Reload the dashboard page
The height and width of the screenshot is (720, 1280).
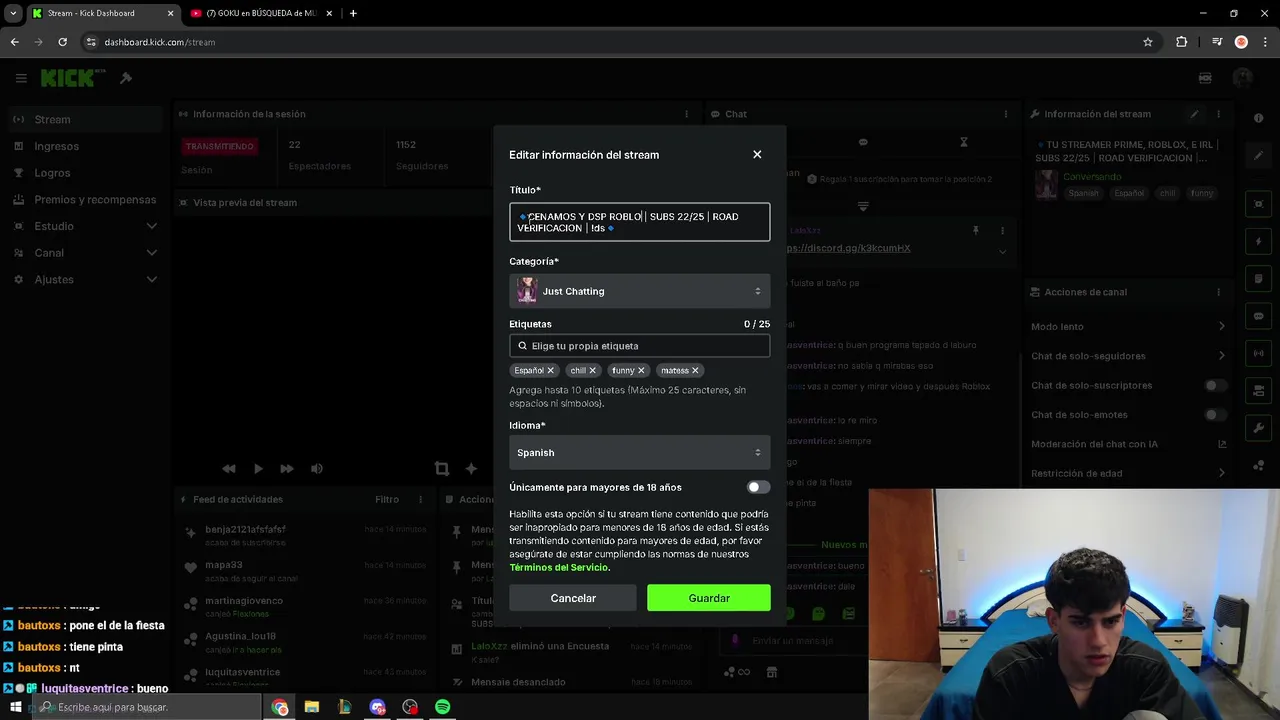62,42
